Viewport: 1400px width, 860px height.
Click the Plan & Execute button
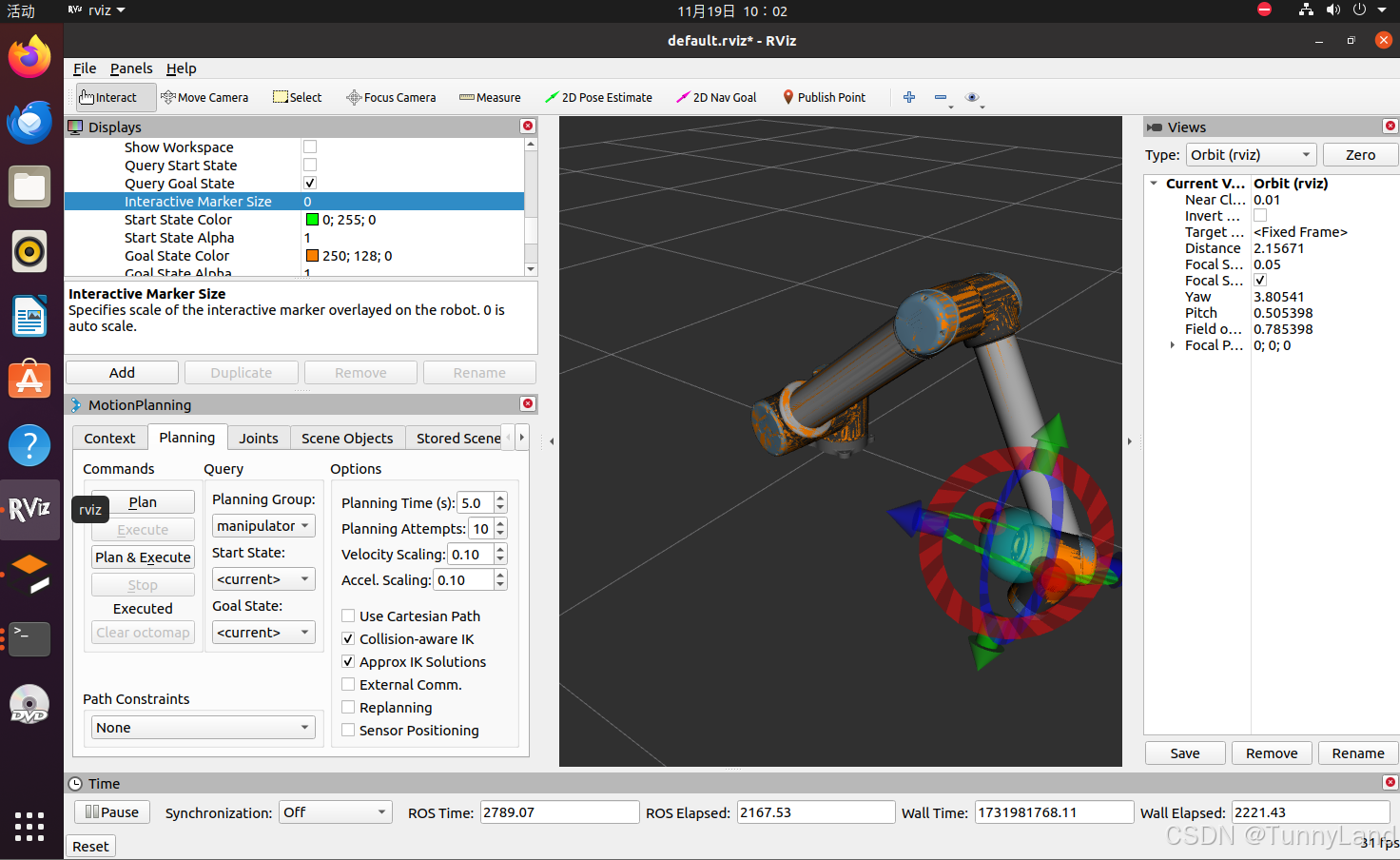coord(143,557)
